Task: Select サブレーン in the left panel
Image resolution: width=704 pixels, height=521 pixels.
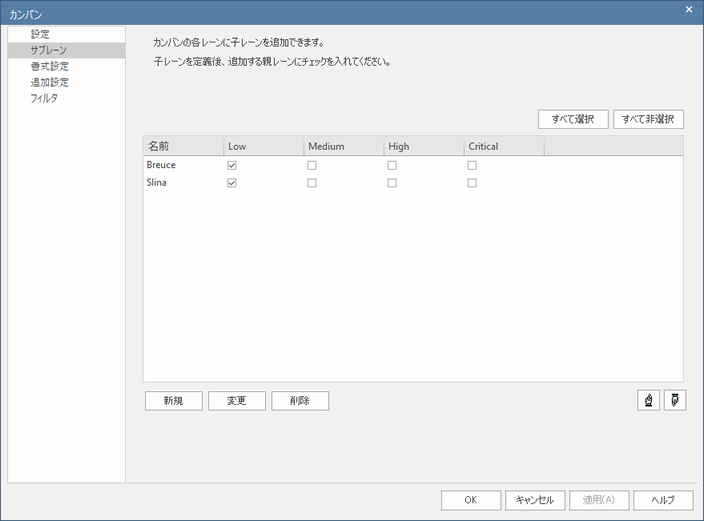Action: [48, 50]
